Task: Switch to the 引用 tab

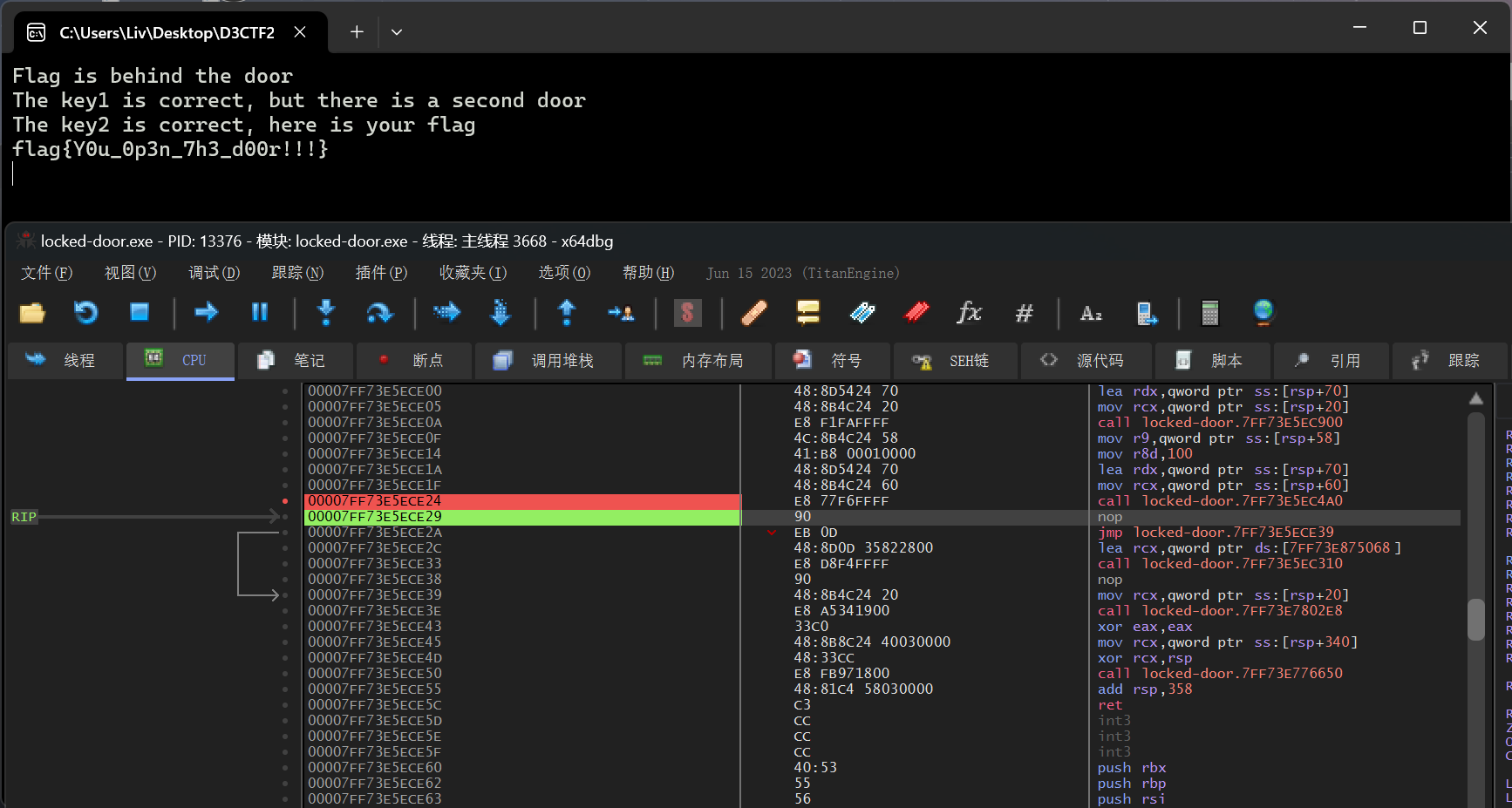Action: [1332, 361]
